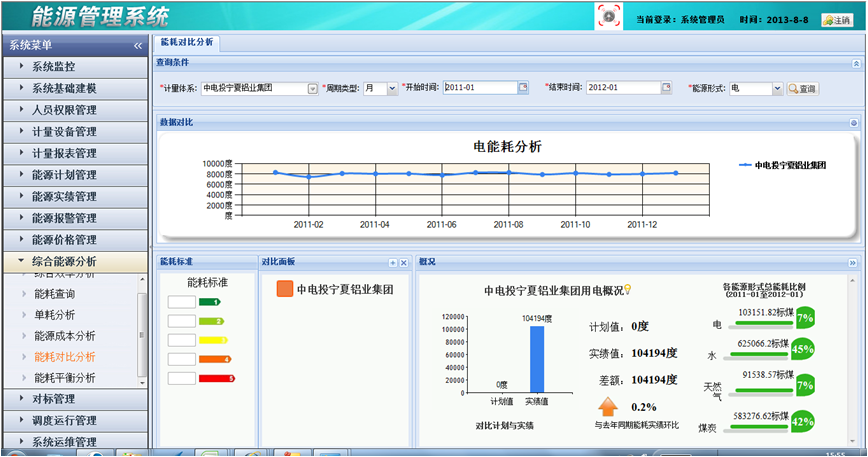Collapse the 系统菜单 sidebar with double-arrow icon

coord(138,45)
